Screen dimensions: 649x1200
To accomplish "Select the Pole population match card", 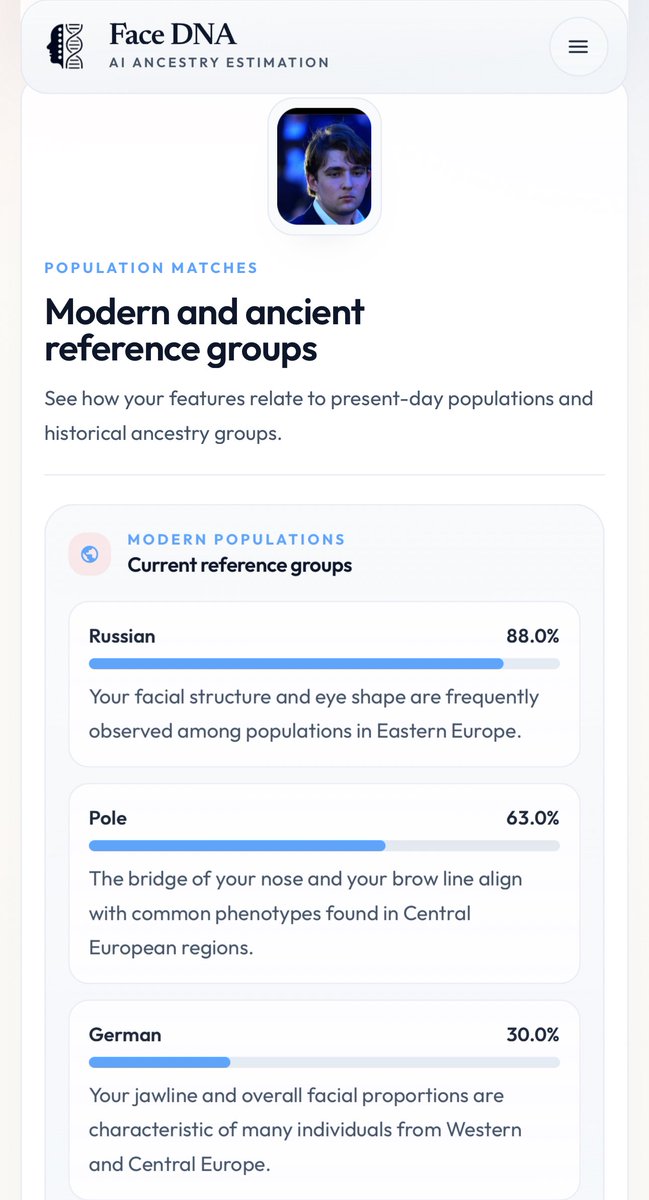I will tap(324, 883).
